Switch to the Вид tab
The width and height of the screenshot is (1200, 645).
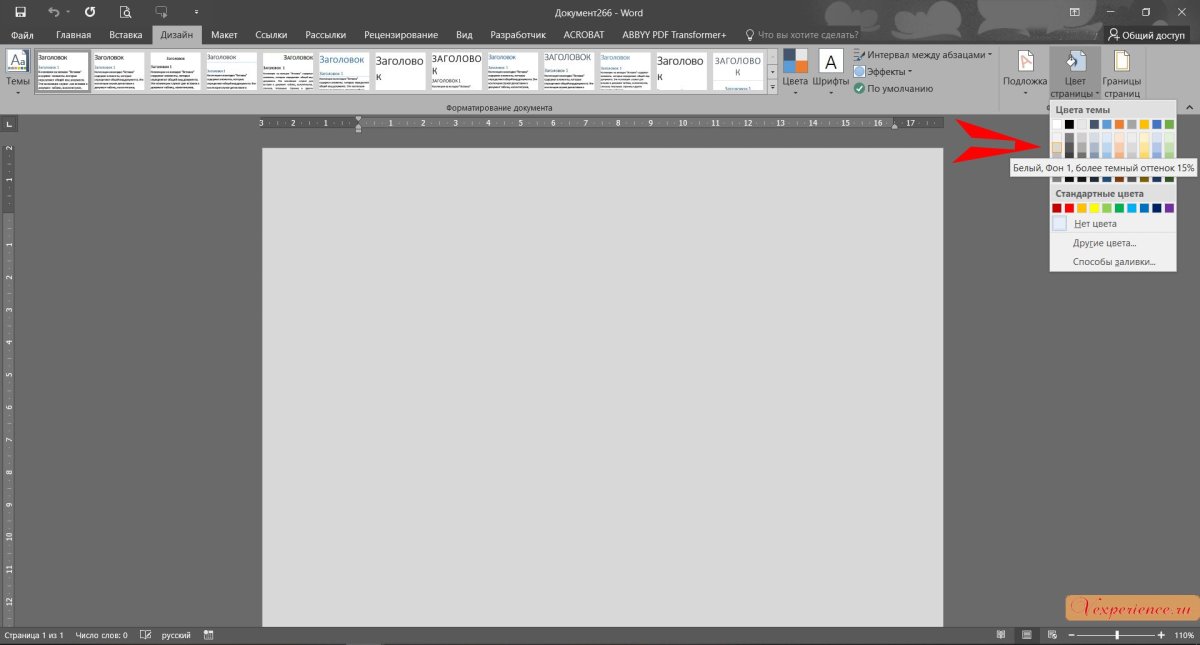pos(464,35)
